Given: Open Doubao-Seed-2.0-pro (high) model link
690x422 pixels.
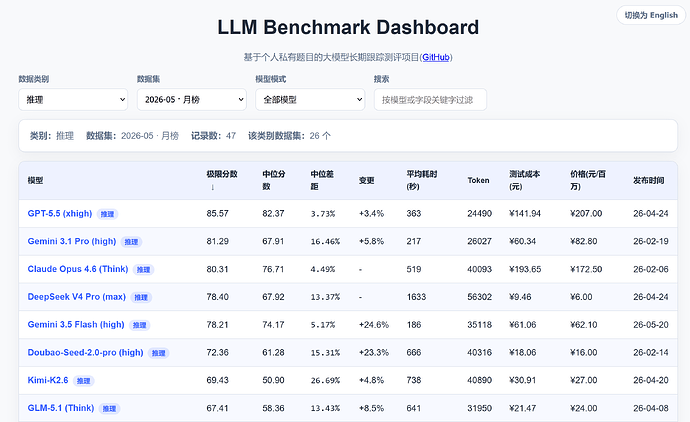Looking at the screenshot, I should point(85,352).
